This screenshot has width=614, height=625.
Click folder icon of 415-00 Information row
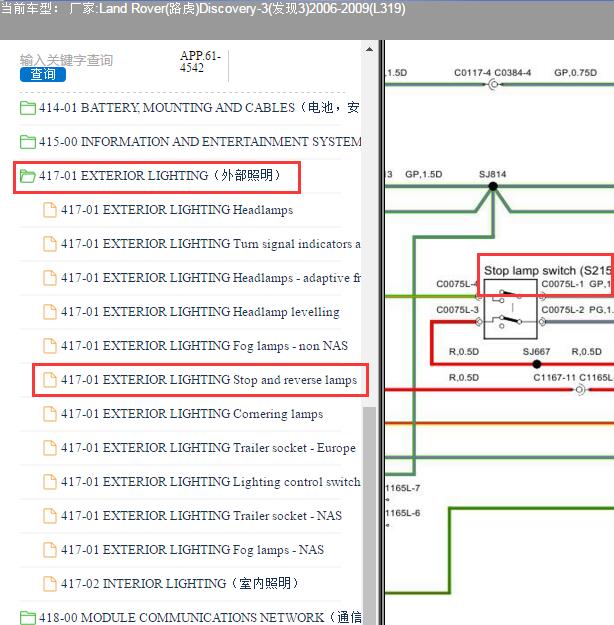pos(28,142)
